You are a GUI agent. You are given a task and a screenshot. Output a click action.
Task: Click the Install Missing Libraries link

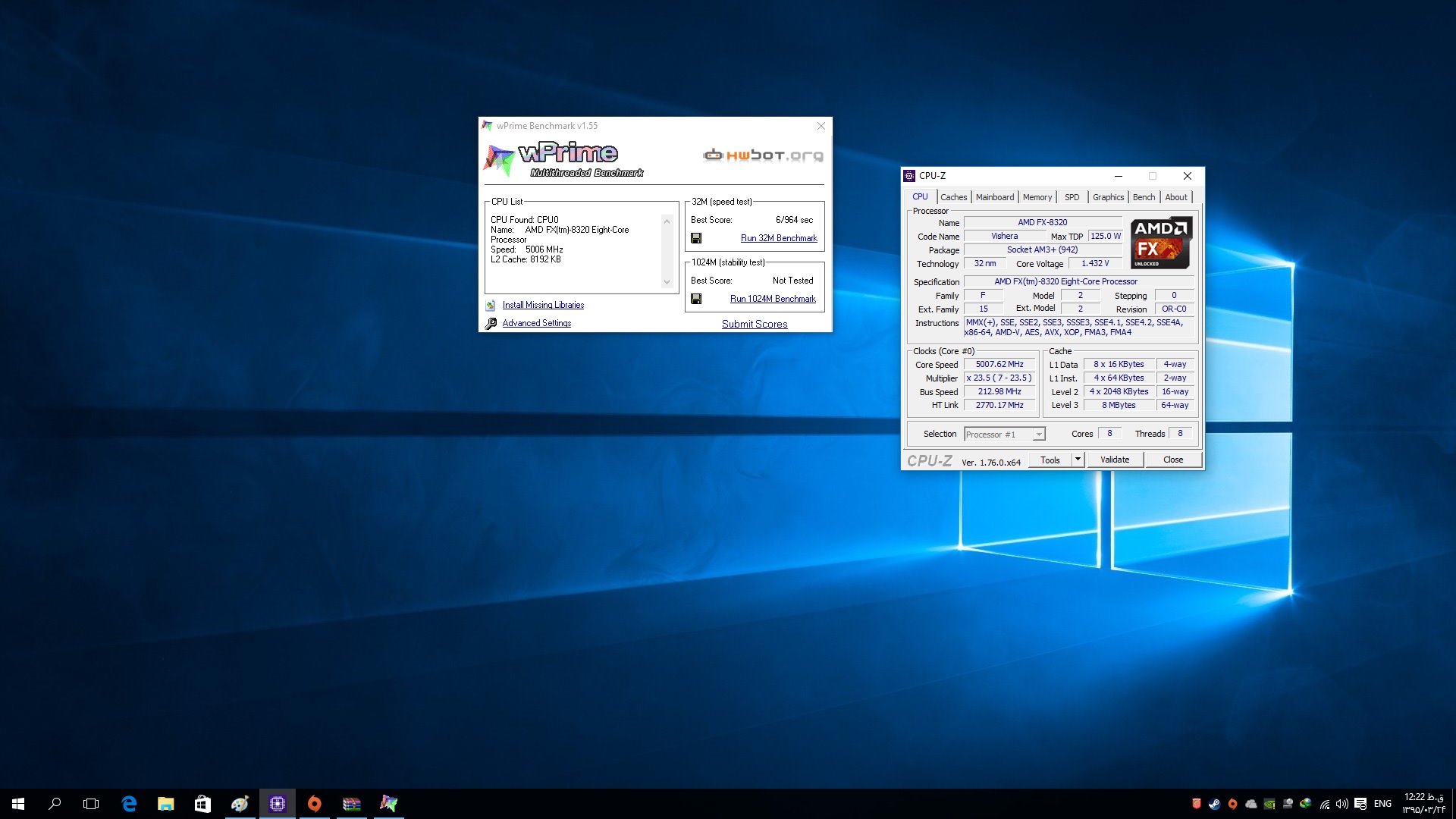(x=543, y=305)
